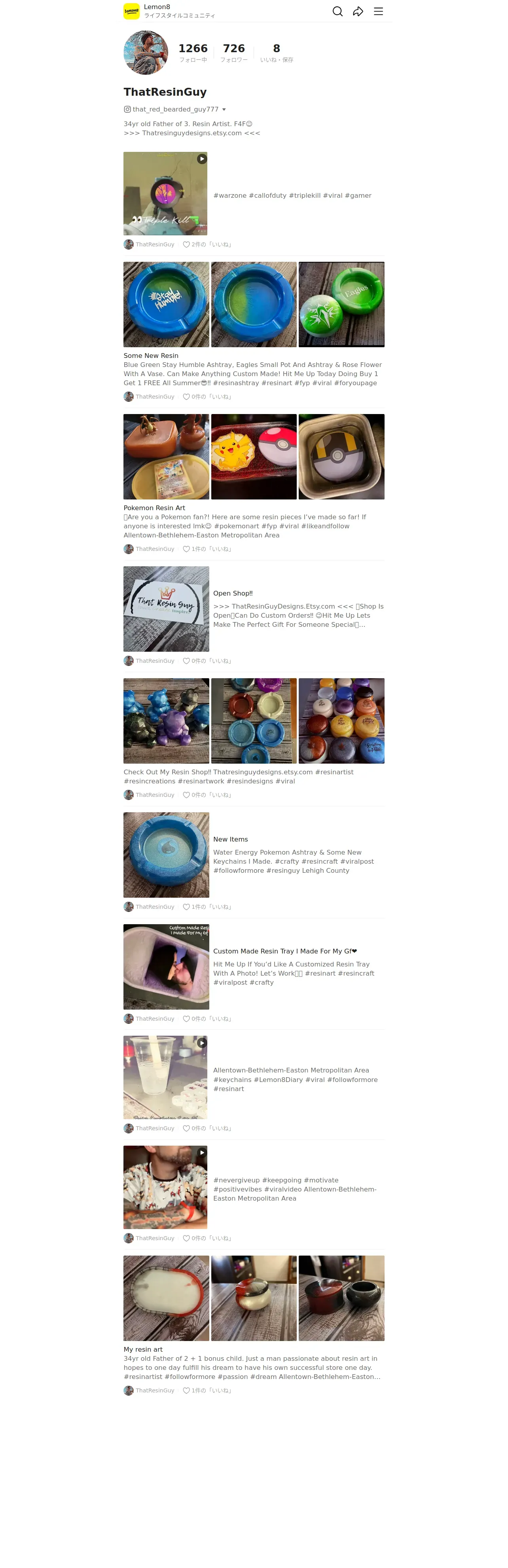
Task: Open the New Items post title
Action: coord(230,840)
